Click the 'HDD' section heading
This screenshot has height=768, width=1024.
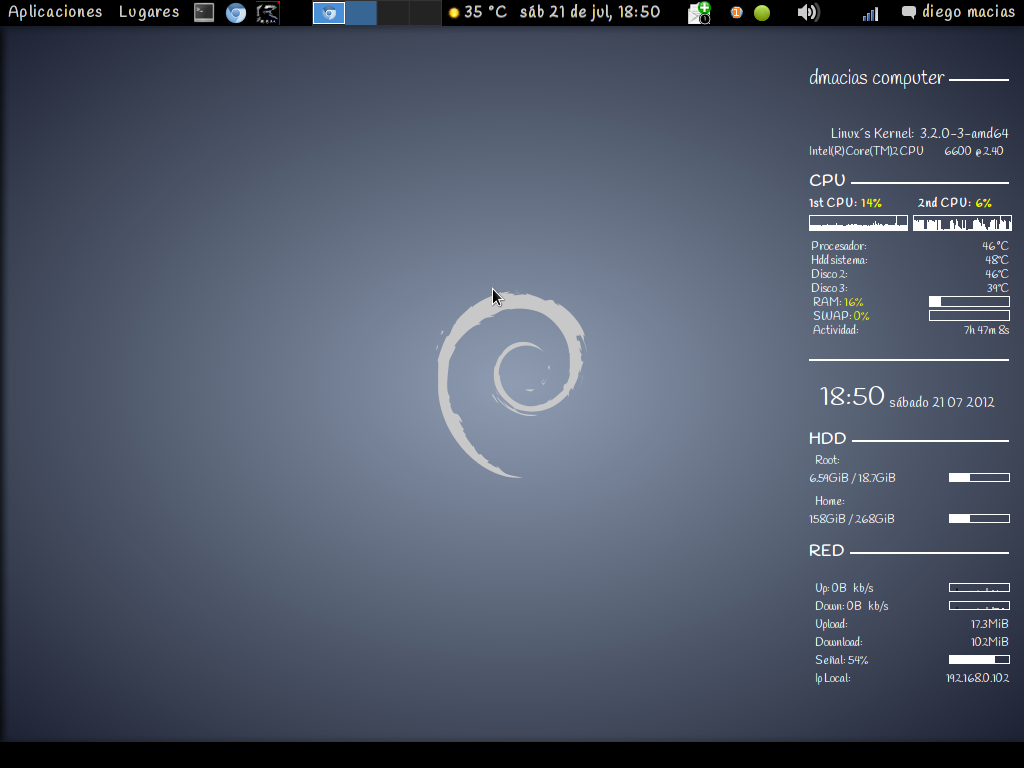click(827, 438)
